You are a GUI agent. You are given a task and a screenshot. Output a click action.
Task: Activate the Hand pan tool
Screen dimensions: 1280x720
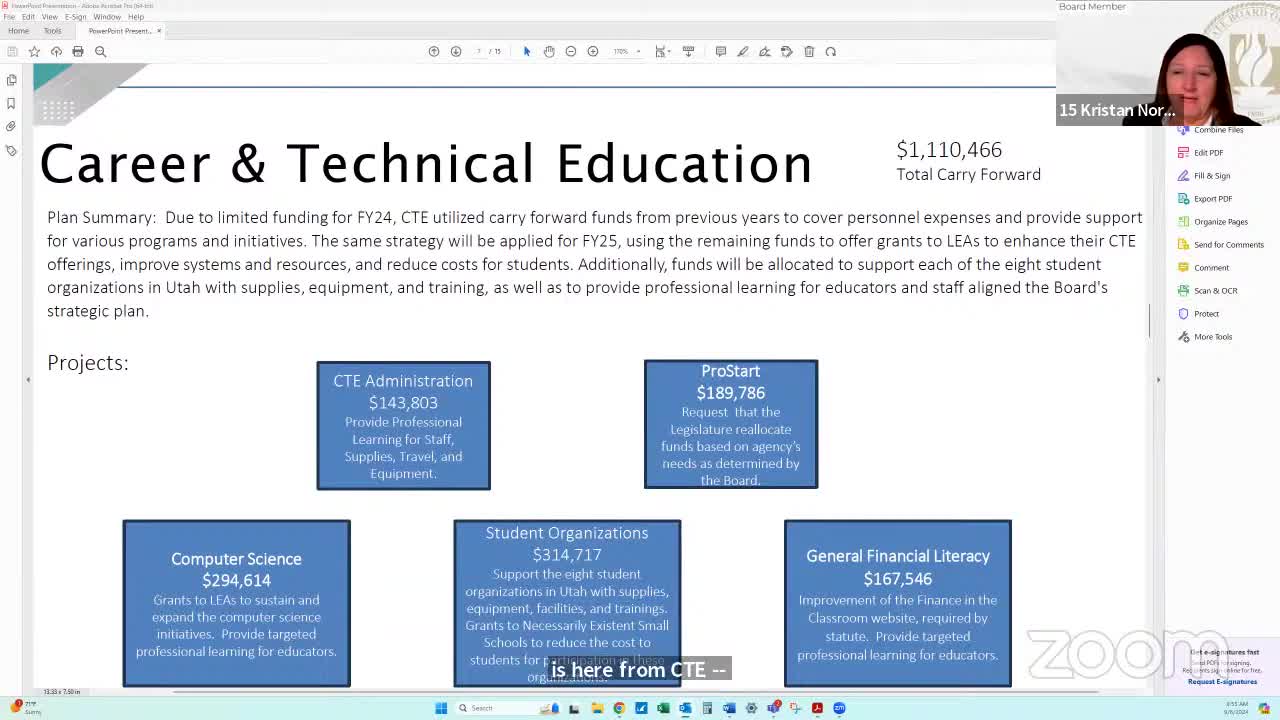tap(549, 51)
